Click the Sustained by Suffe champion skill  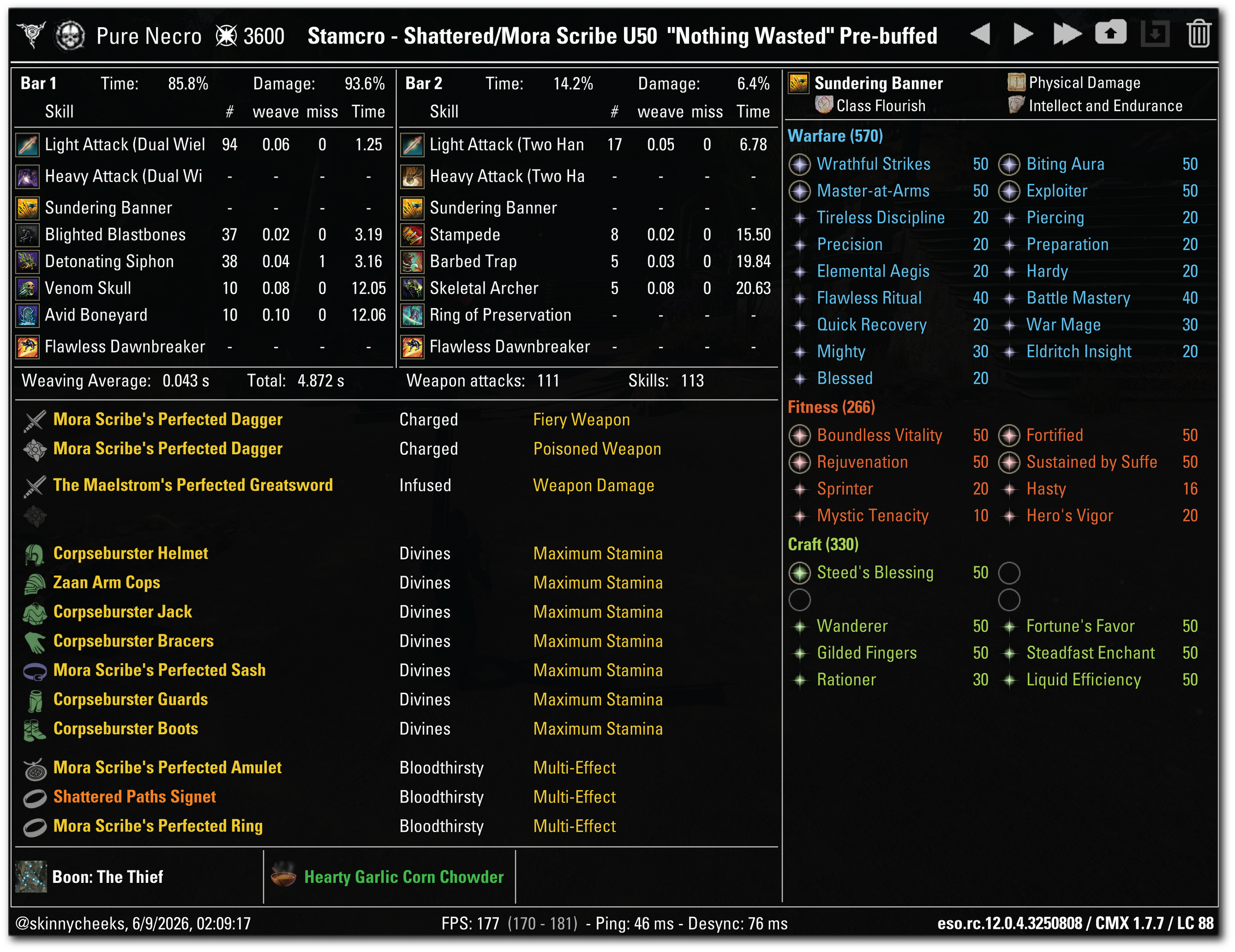tap(1091, 462)
